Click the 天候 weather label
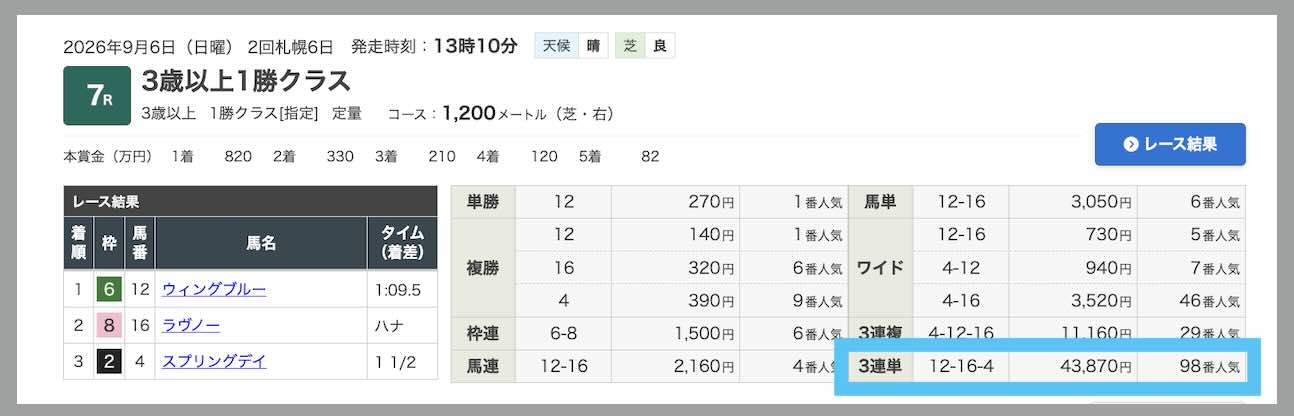The height and width of the screenshot is (416, 1294). (x=557, y=46)
